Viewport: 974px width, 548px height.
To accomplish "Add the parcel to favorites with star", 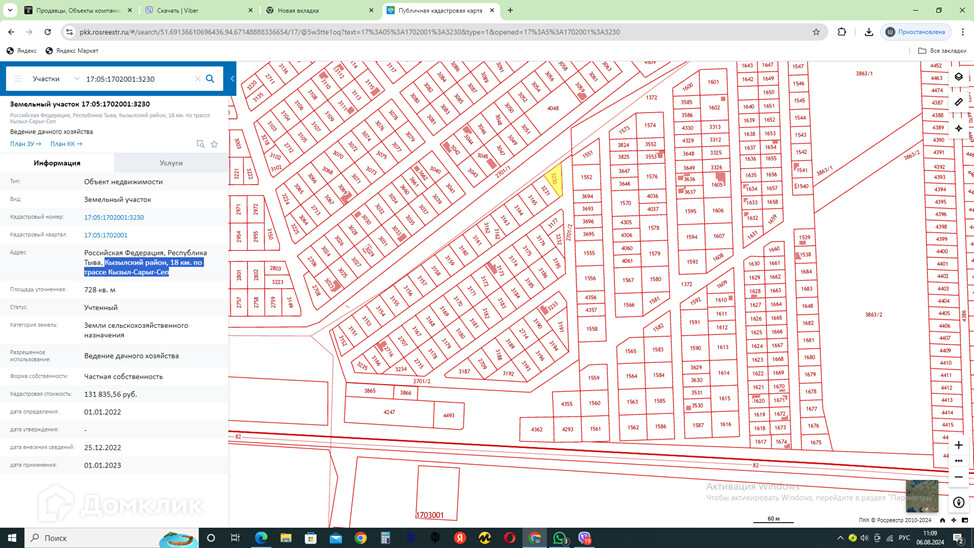I will coord(214,144).
